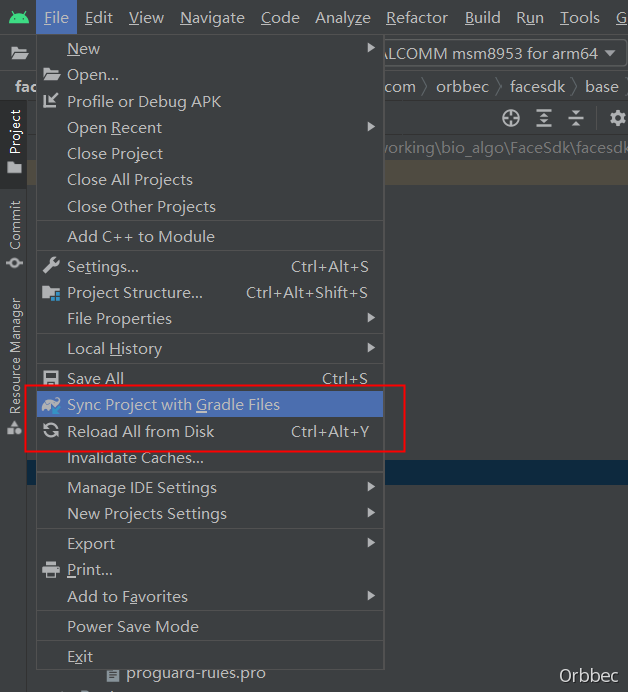Viewport: 628px width, 692px height.
Task: Choose Exit from File menu
Action: point(210,656)
